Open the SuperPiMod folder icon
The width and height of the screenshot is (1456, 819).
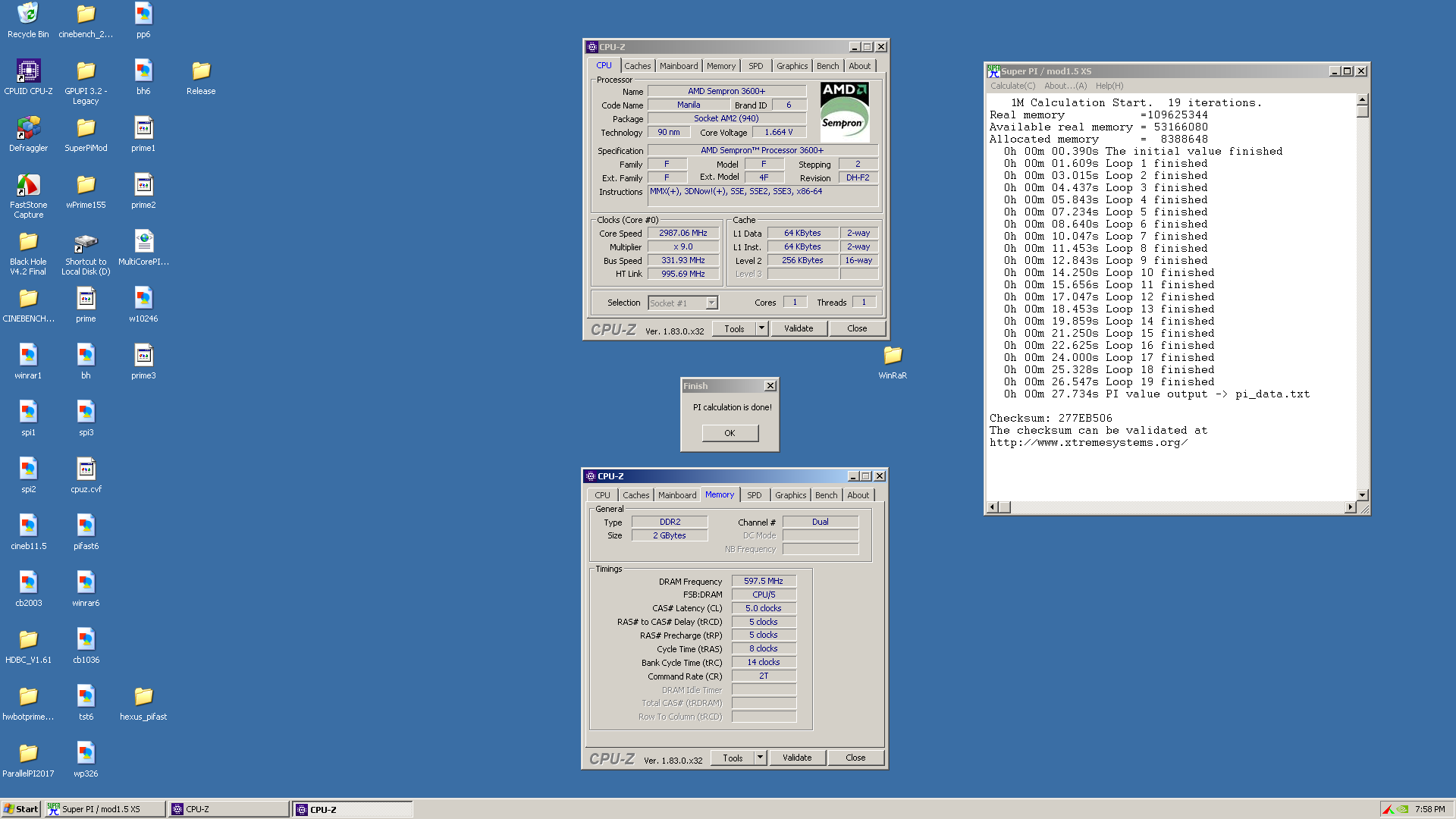tap(86, 134)
